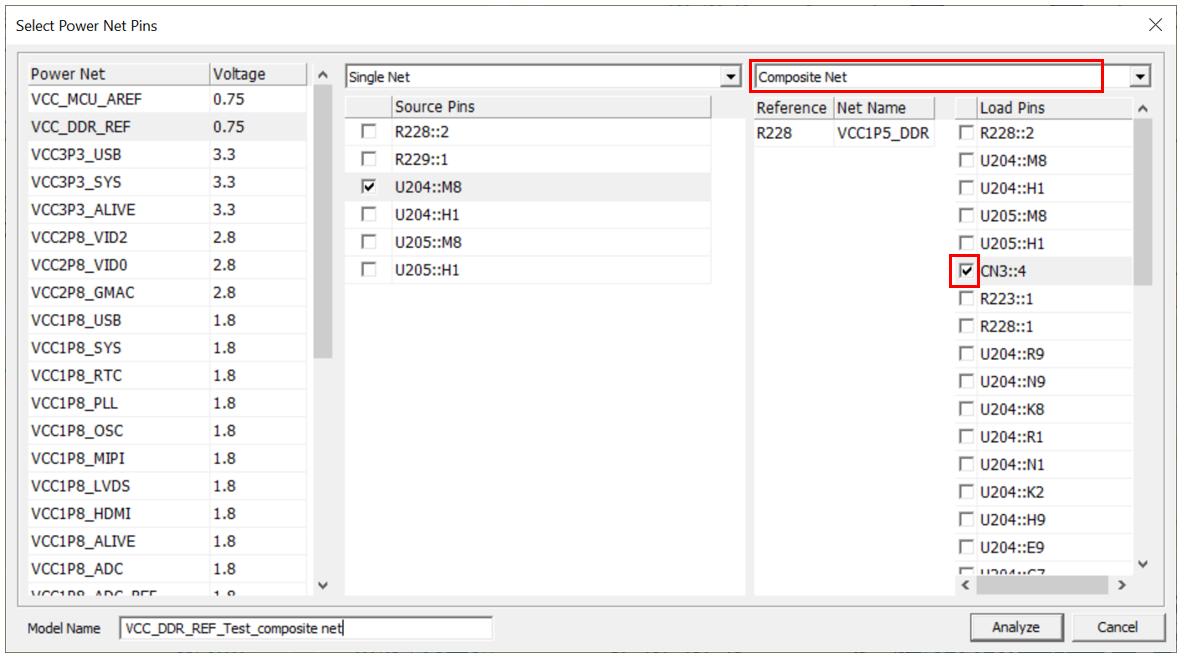Screen dimensions: 1187x664
Task: Uncheck the CN3::4 load pin checkbox
Action: tap(966, 271)
